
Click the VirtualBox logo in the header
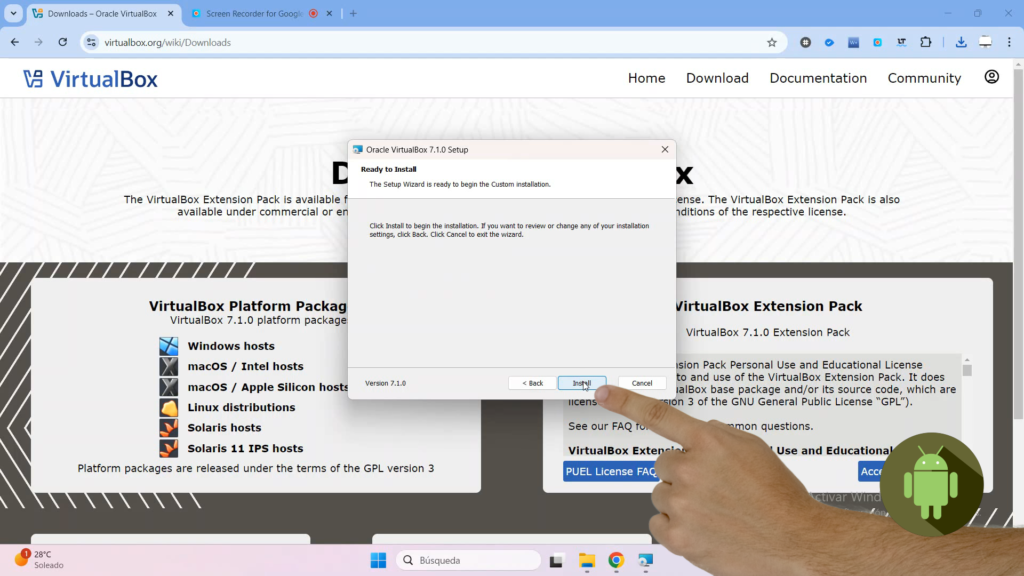tap(90, 79)
